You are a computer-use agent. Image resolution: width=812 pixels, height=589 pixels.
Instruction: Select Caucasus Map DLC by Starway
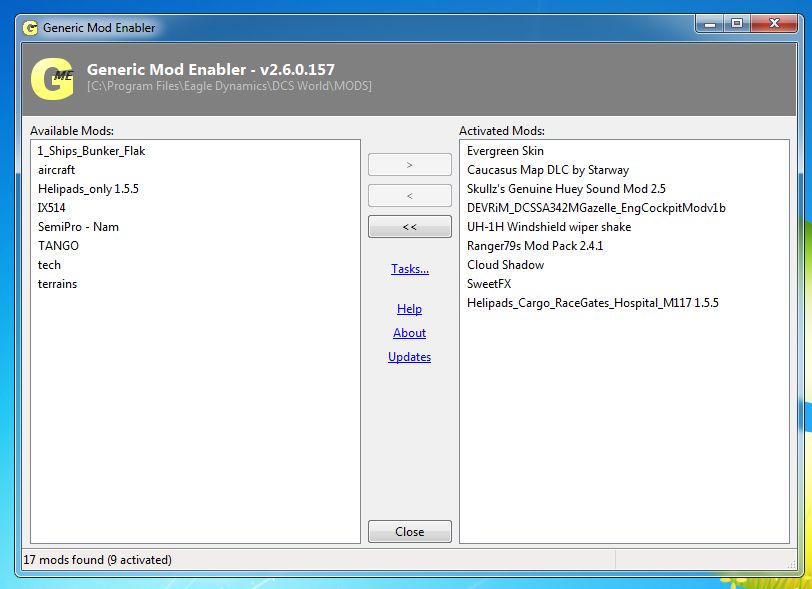(548, 170)
